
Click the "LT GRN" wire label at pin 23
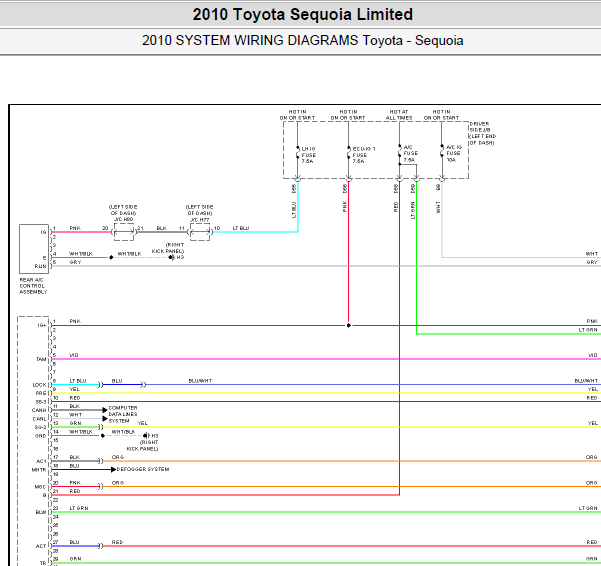tap(79, 508)
